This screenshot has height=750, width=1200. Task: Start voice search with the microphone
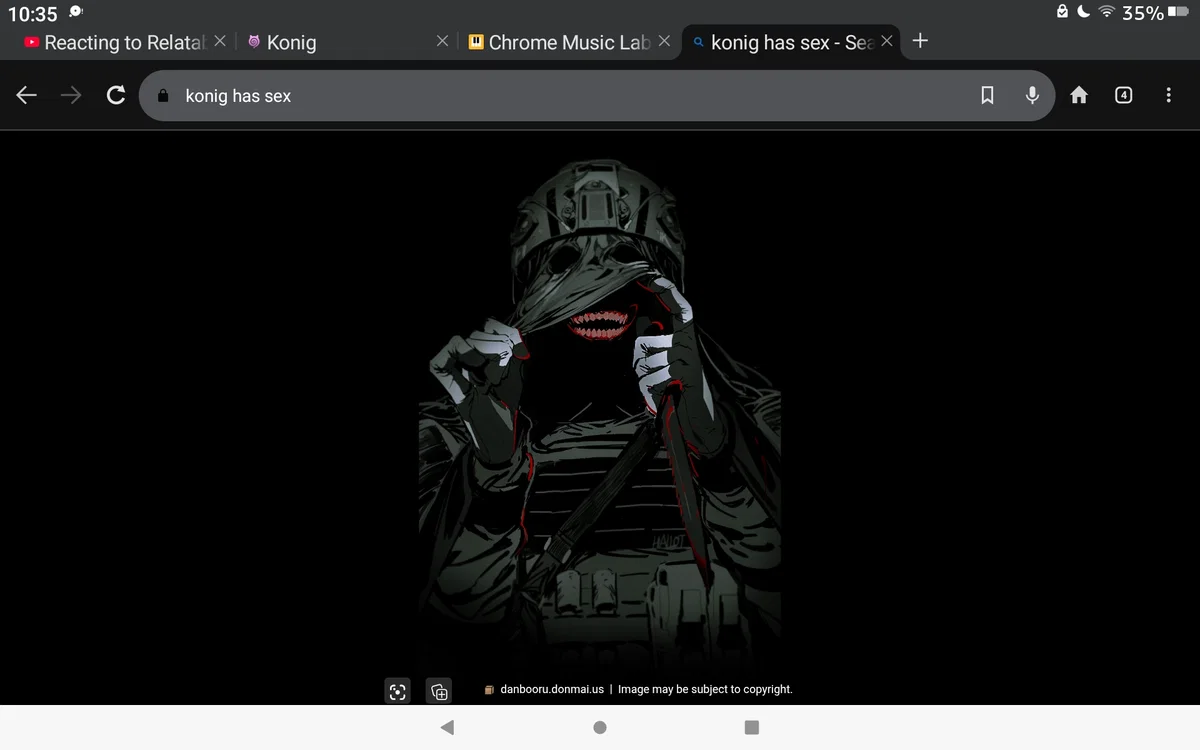coord(1033,95)
